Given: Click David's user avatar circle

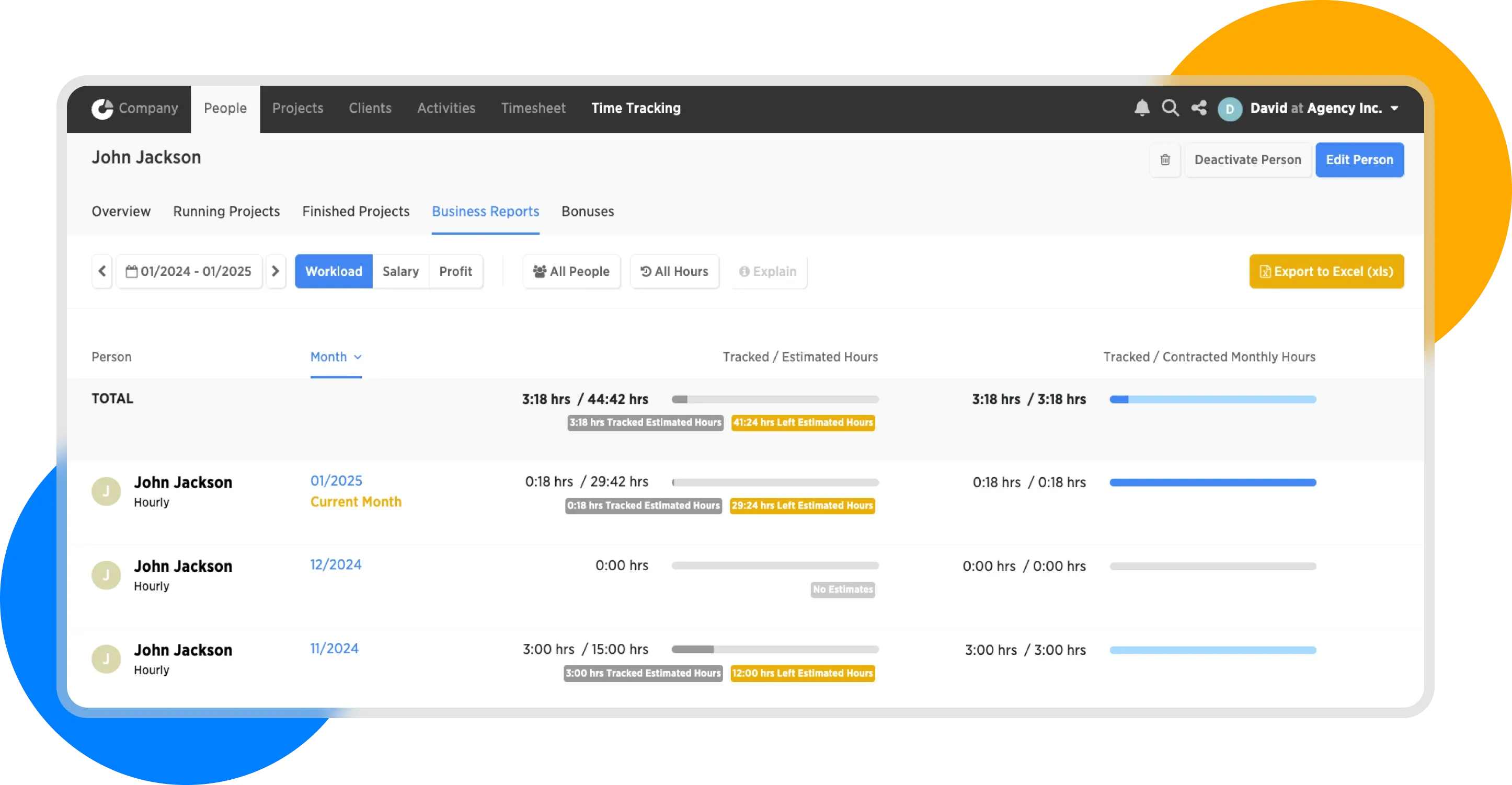Looking at the screenshot, I should point(1230,109).
